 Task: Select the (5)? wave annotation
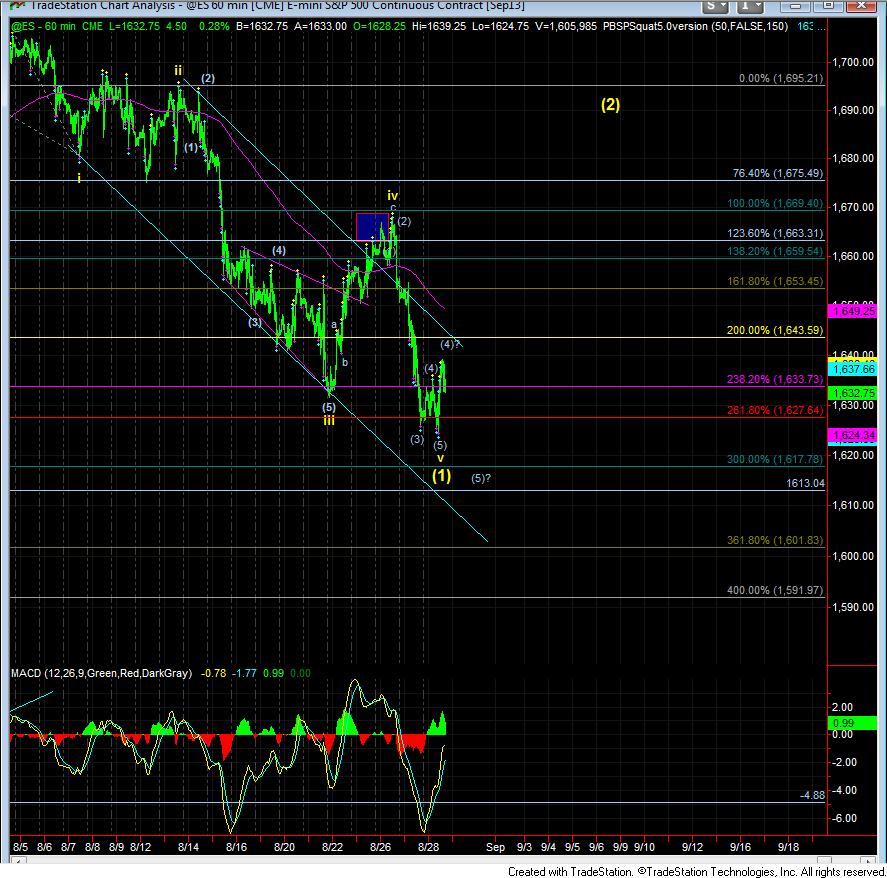tap(481, 478)
